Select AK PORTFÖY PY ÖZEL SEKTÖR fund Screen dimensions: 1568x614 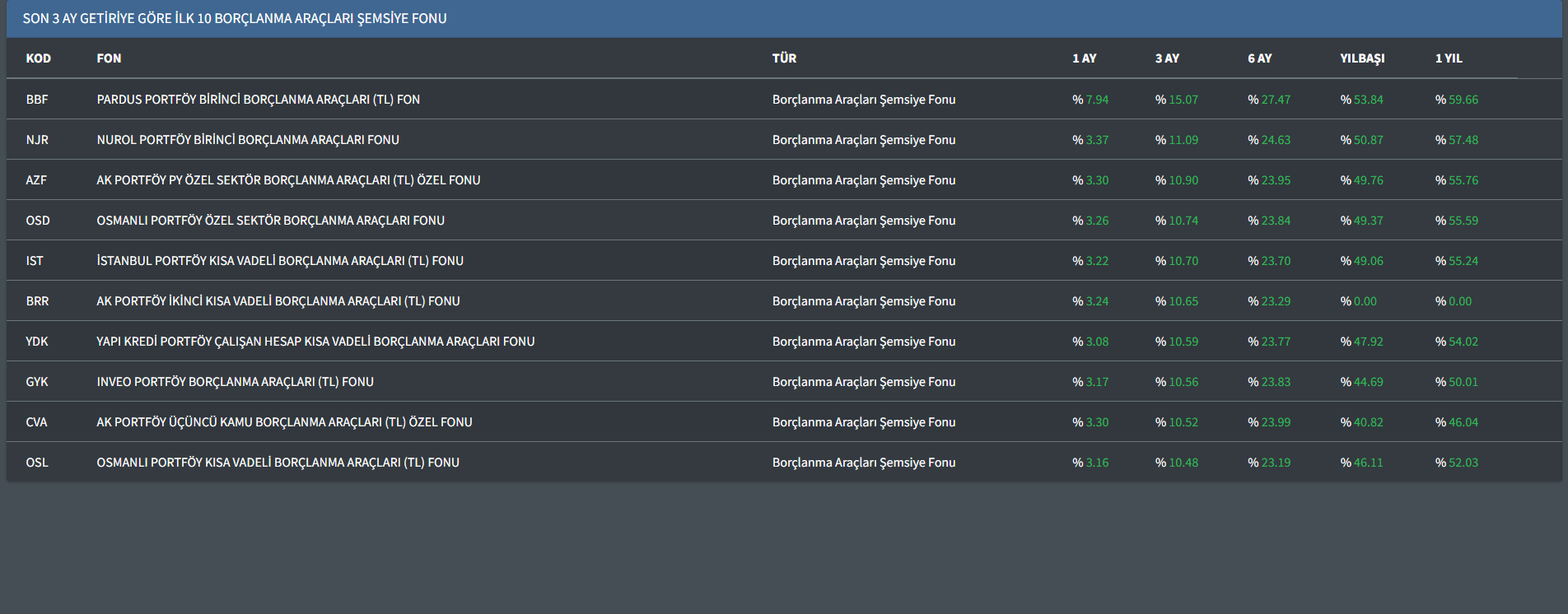(288, 180)
